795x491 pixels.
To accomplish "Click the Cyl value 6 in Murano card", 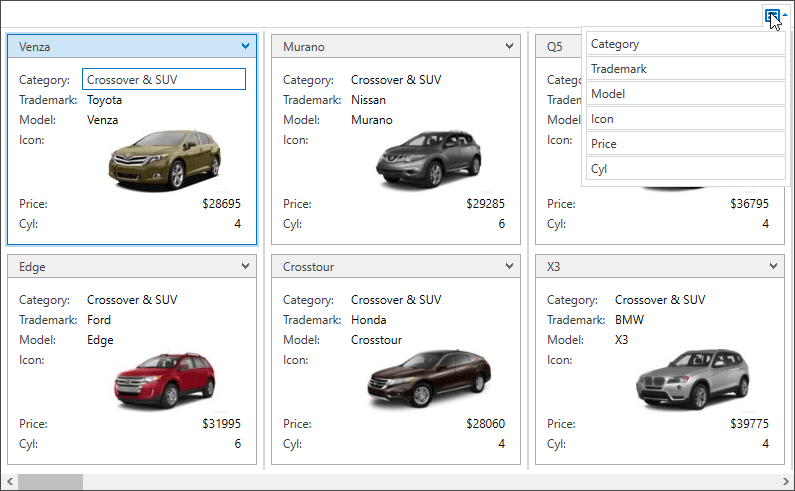I will [501, 224].
